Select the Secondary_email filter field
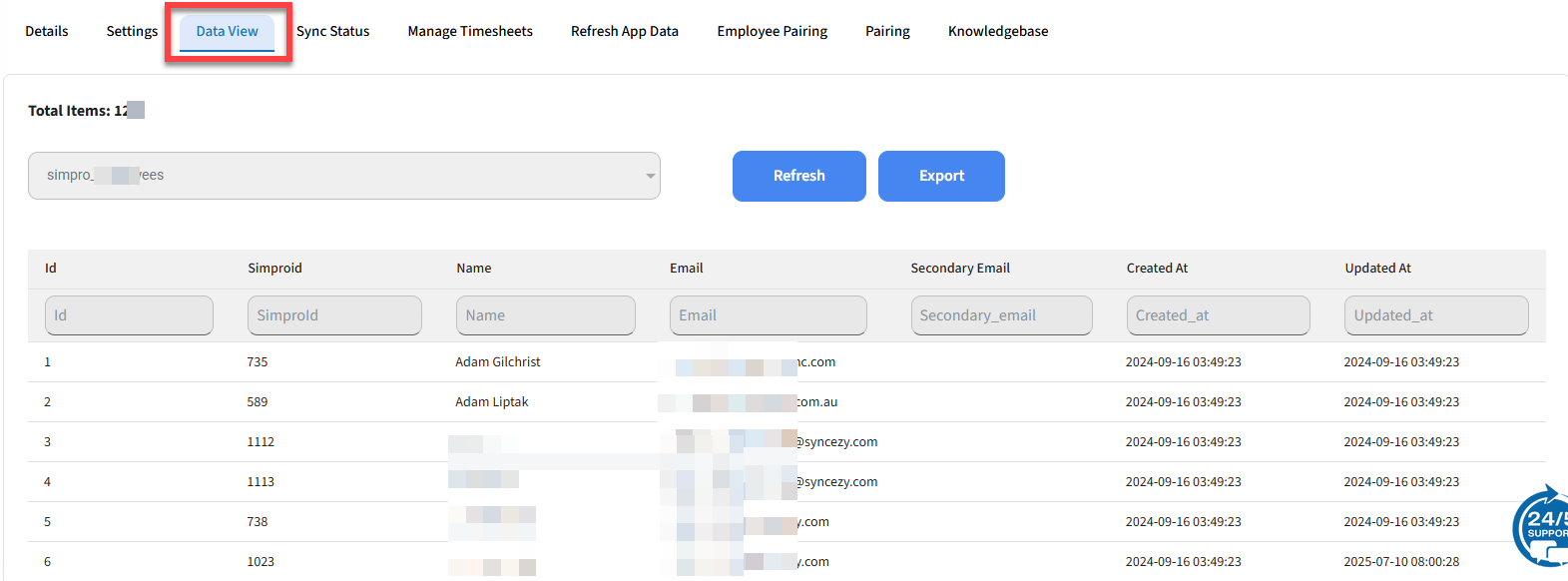This screenshot has height=581, width=1568. coord(1002,315)
